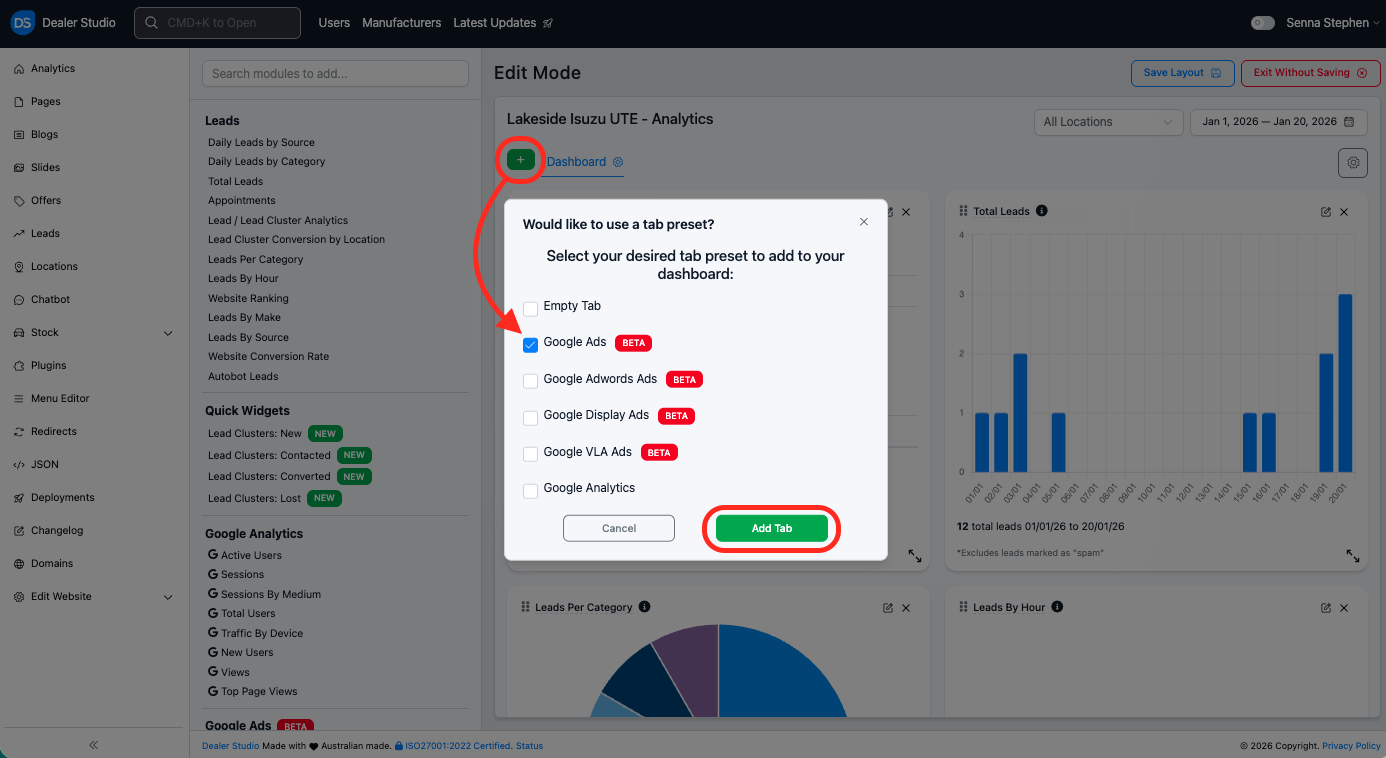Click the info icon beside Leads By Hour
This screenshot has width=1386, height=758.
pos(1057,607)
